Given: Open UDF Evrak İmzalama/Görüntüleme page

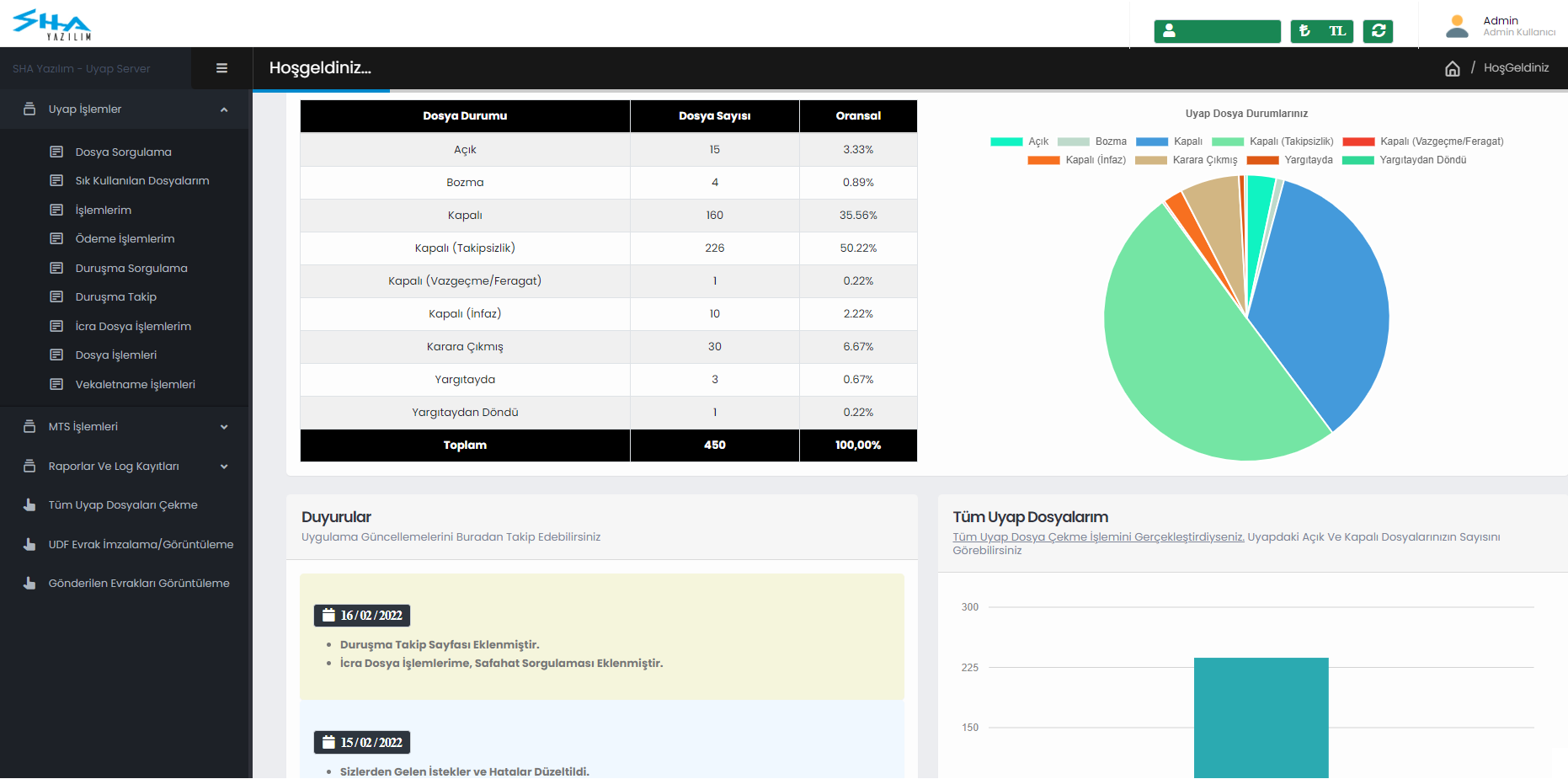Looking at the screenshot, I should point(140,545).
